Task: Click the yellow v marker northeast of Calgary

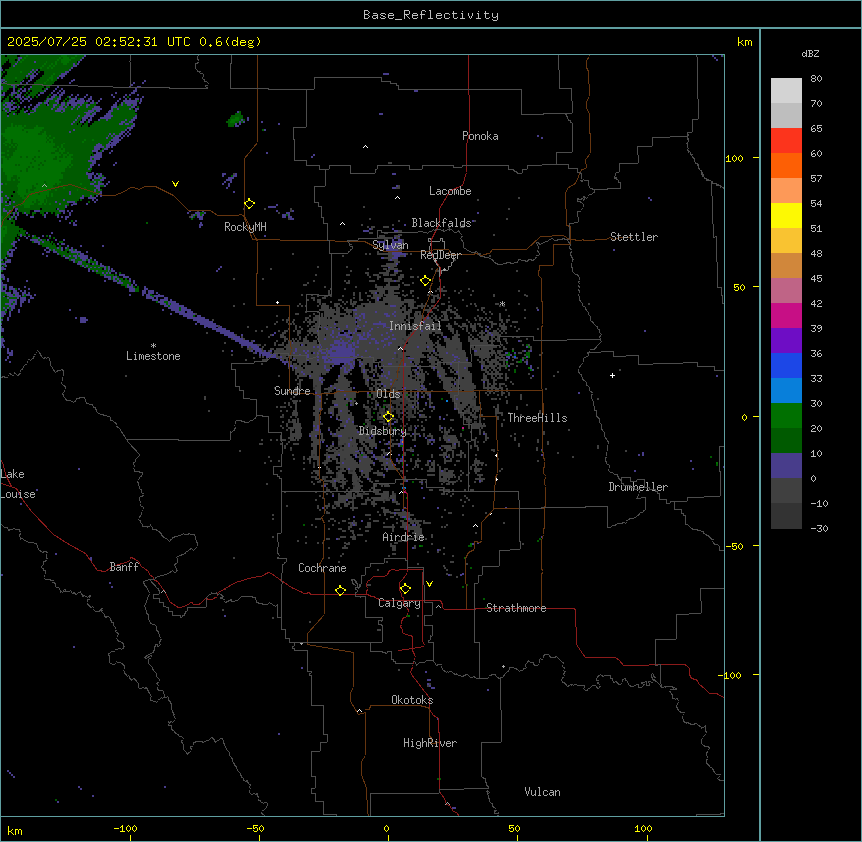Action: tap(429, 584)
